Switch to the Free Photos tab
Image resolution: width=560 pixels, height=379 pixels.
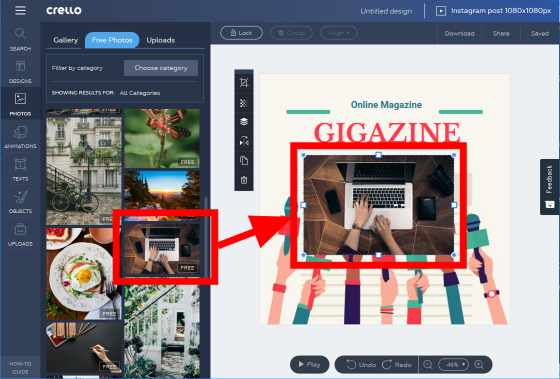click(112, 40)
